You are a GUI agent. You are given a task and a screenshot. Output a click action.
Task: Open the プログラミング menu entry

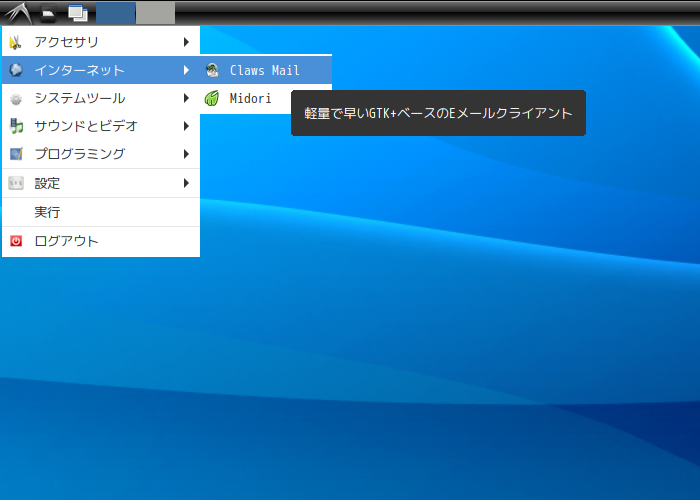tap(101, 154)
